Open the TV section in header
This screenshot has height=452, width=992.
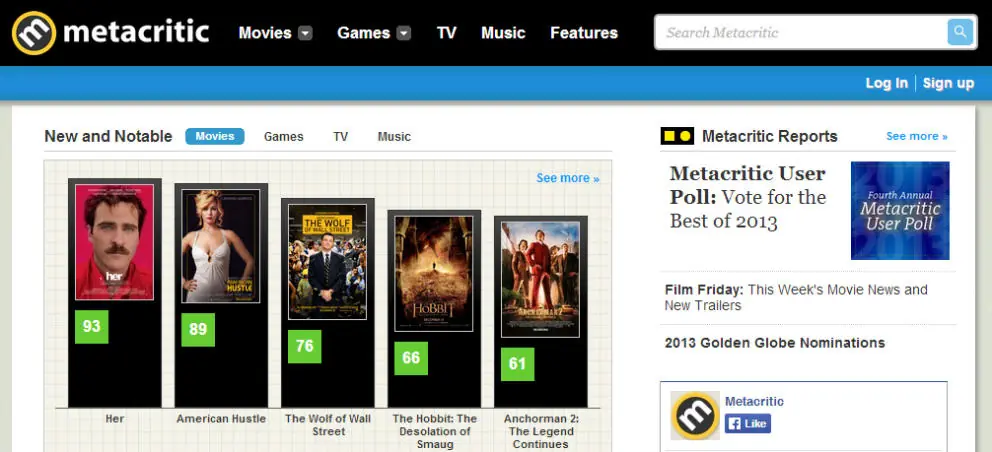446,33
